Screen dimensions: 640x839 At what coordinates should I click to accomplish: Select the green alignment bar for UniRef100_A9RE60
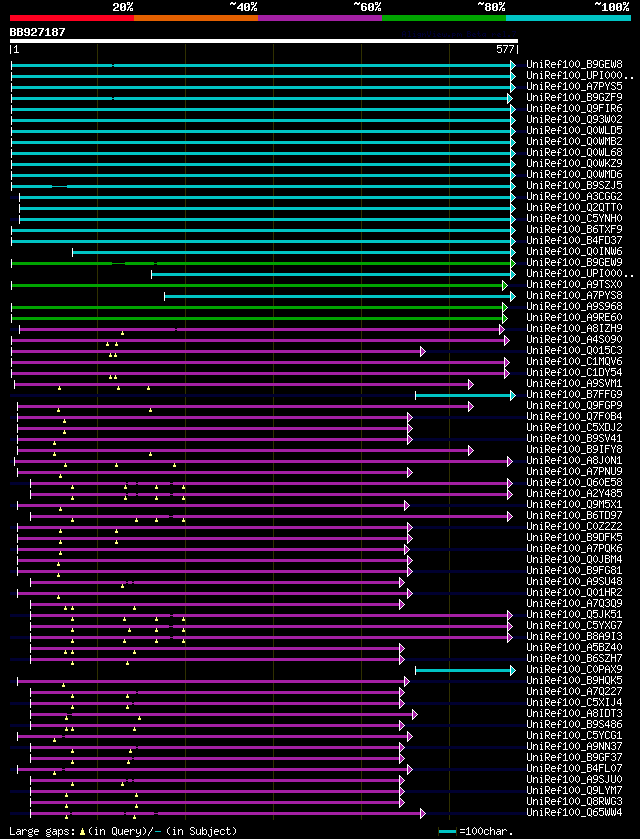click(257, 318)
